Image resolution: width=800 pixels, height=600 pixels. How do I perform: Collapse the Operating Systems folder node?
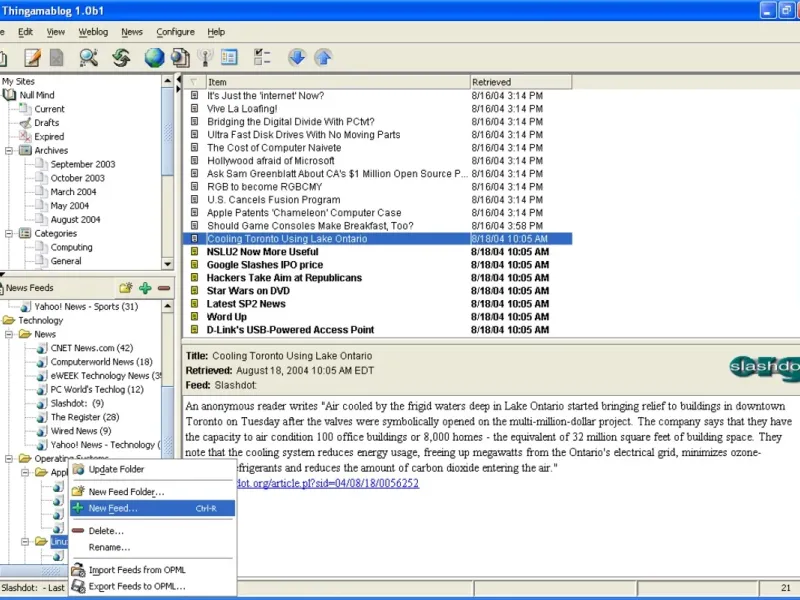pos(9,459)
